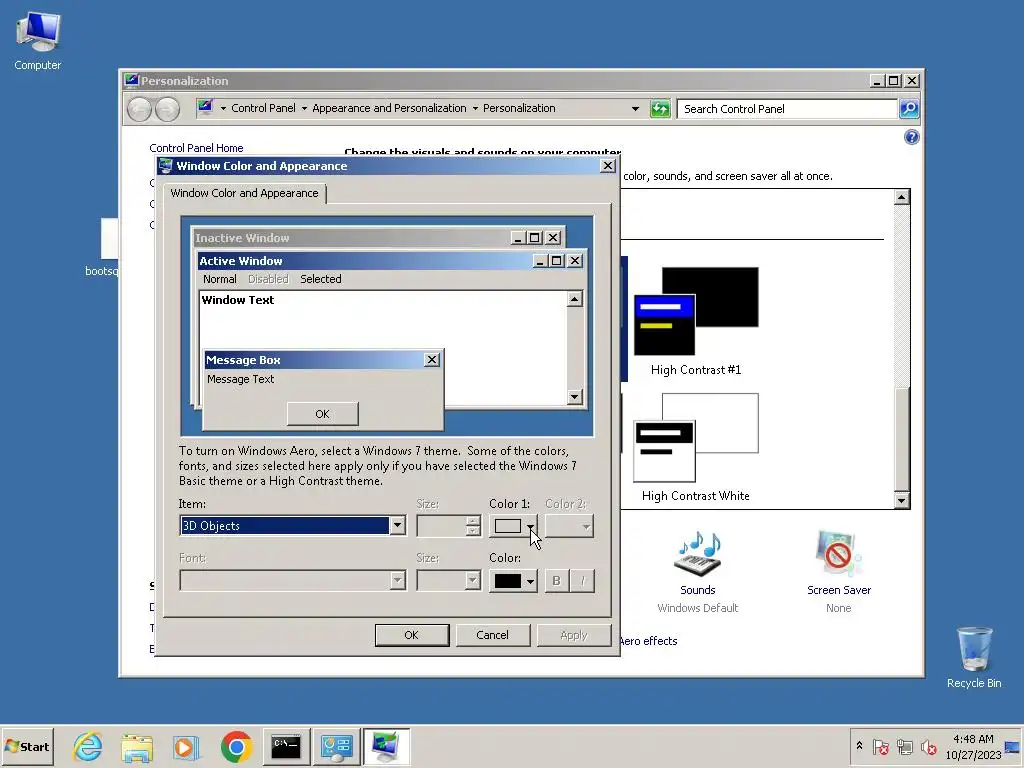
Task: Click the preview OK button under Message Text
Action: tap(323, 414)
